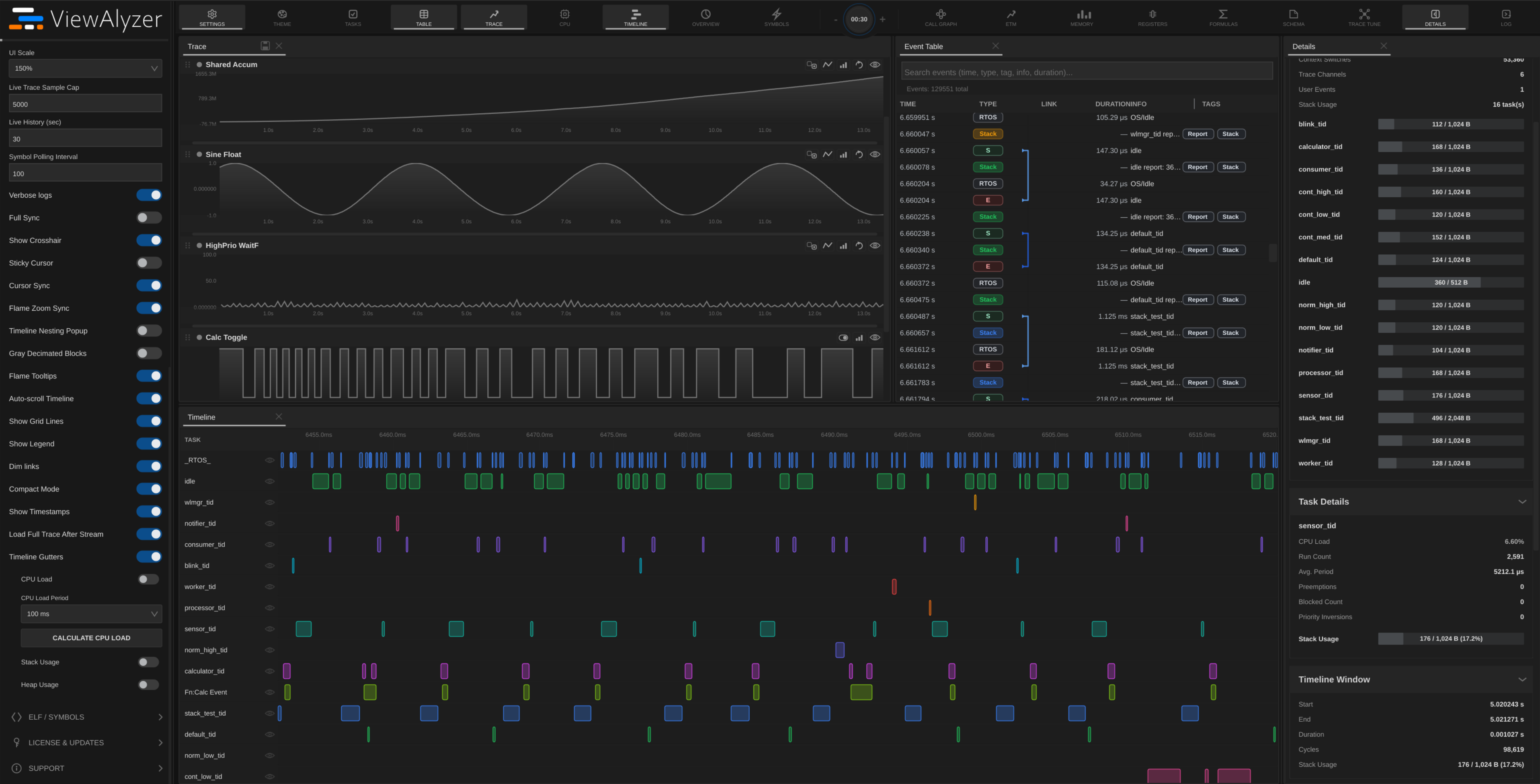Click the bar chart icon for Sine Float
Screen dimensions: 1540x784
843,154
